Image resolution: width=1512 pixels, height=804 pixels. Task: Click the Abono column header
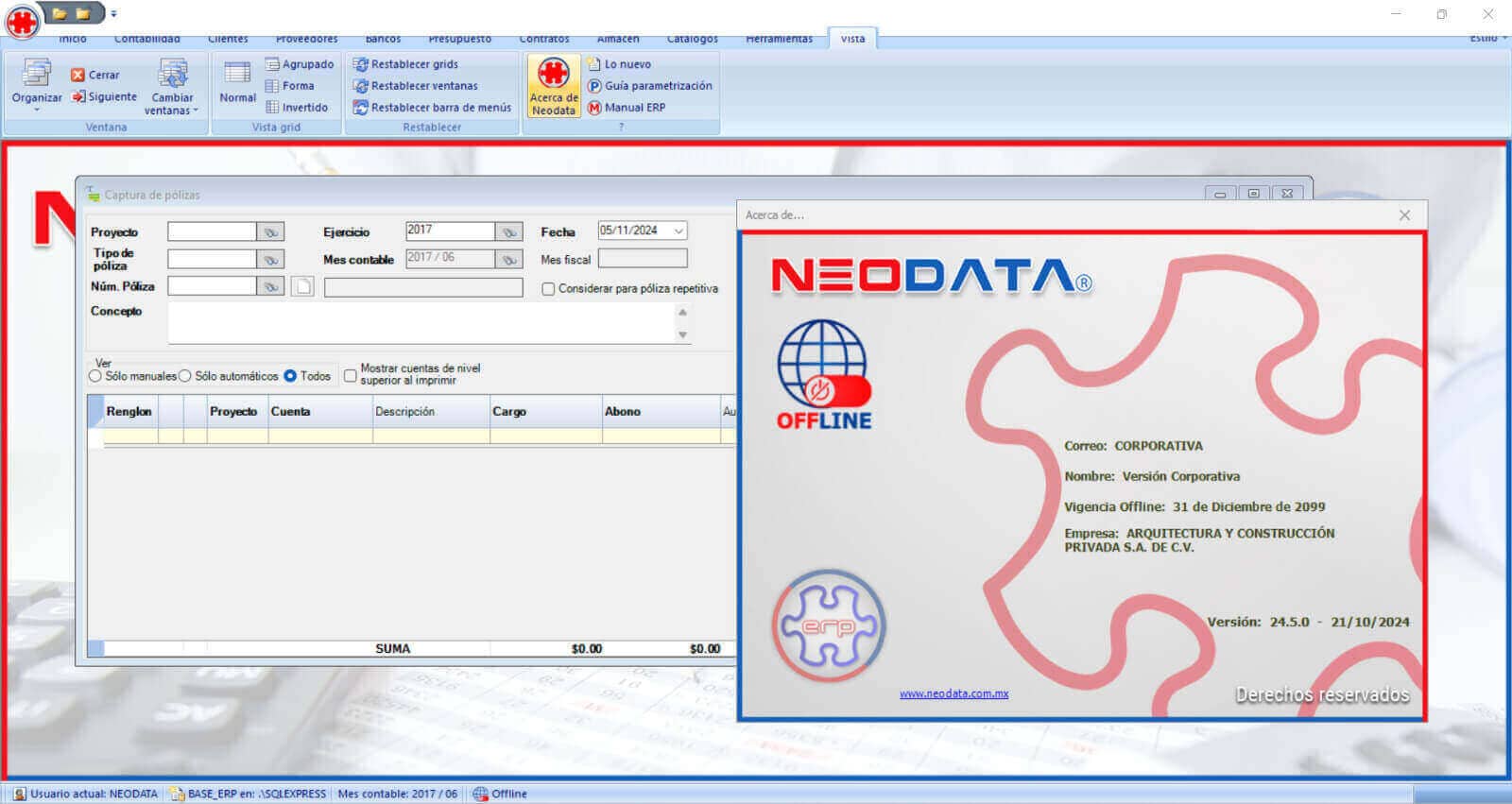click(661, 411)
